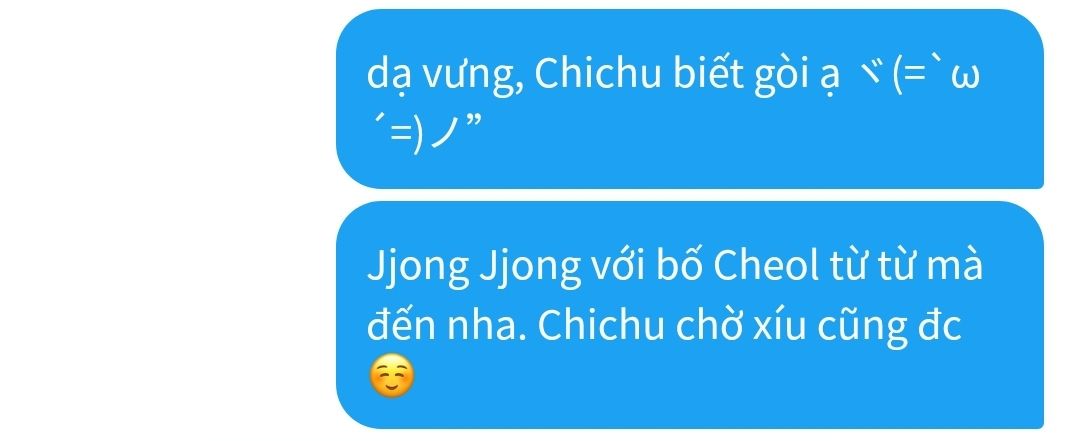Click the abbreviation "đc"
This screenshot has width=1080, height=441.
(939, 327)
